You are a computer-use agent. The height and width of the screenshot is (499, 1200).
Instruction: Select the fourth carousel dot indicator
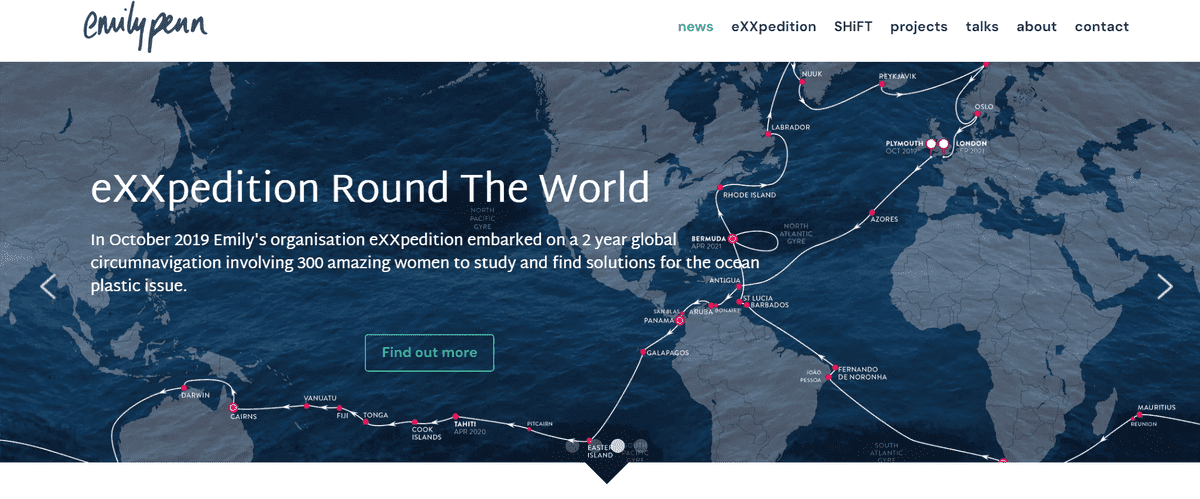(x=641, y=446)
